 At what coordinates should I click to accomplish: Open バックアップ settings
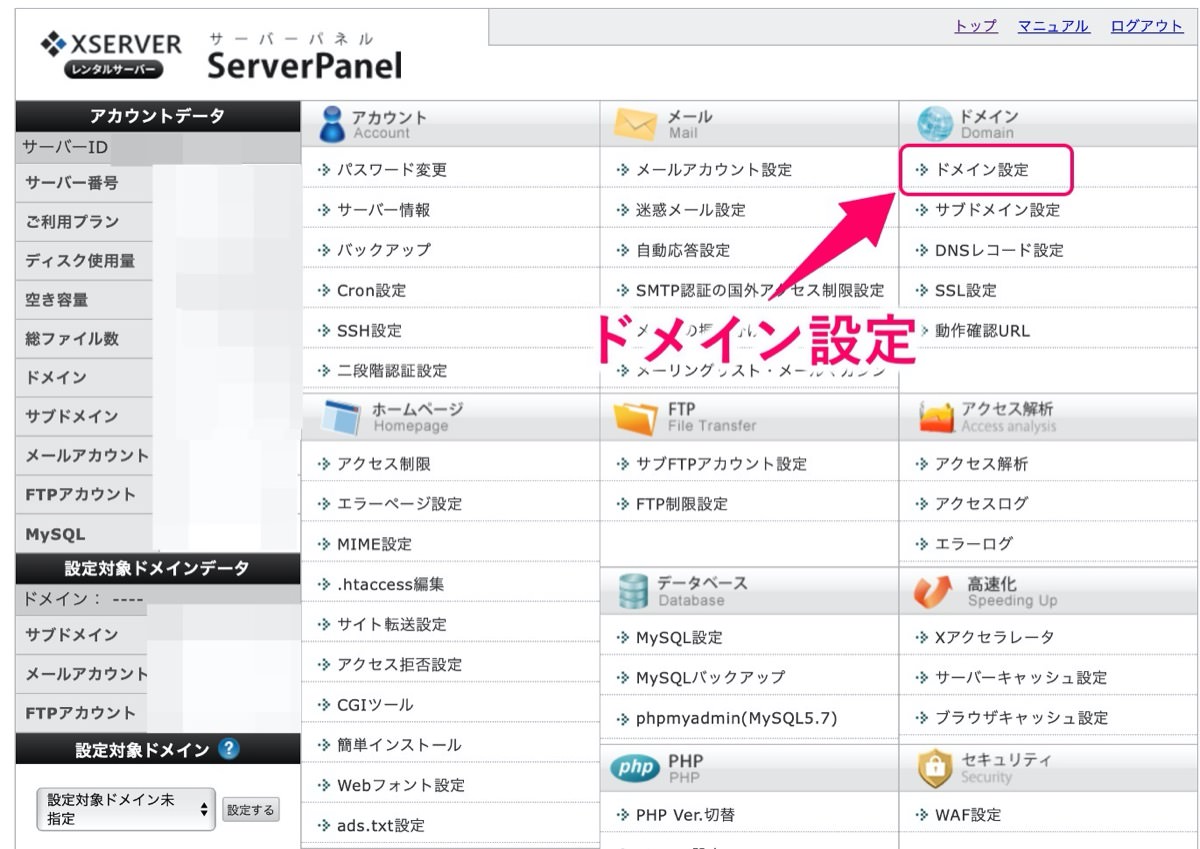[x=383, y=250]
